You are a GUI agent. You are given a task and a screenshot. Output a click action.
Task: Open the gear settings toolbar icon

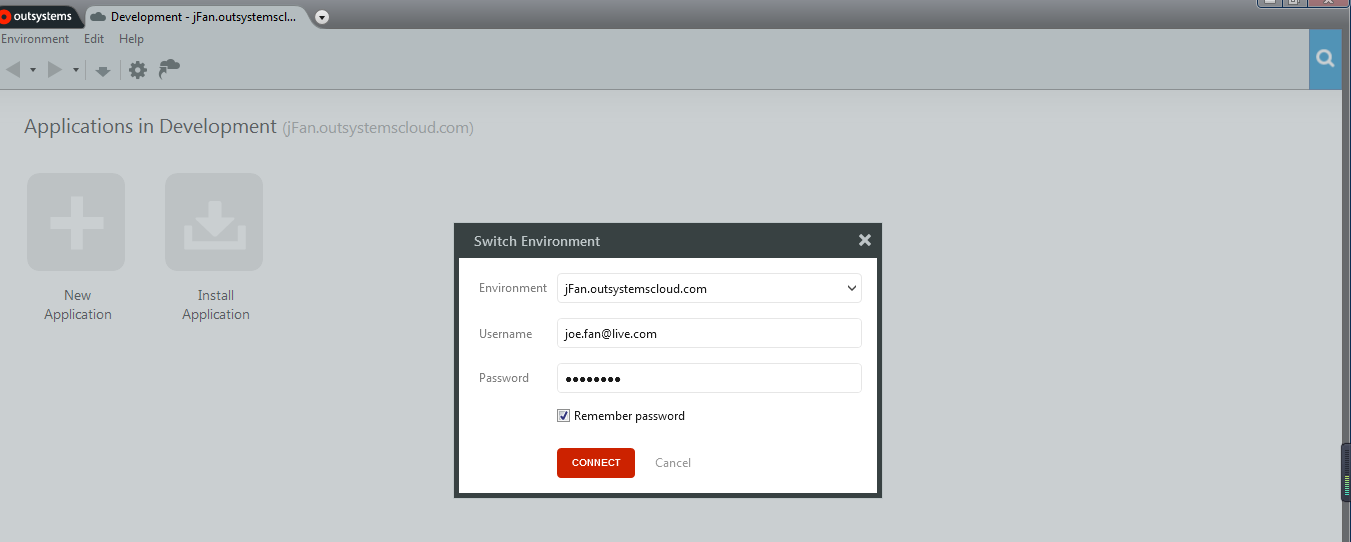click(x=138, y=70)
